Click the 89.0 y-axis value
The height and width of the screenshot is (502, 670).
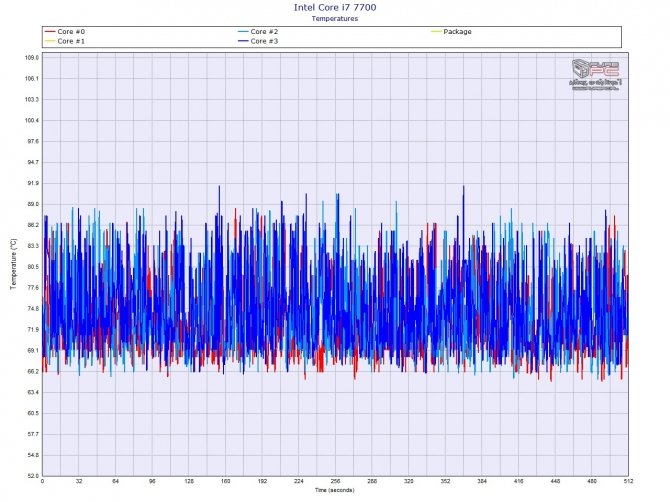click(x=33, y=204)
